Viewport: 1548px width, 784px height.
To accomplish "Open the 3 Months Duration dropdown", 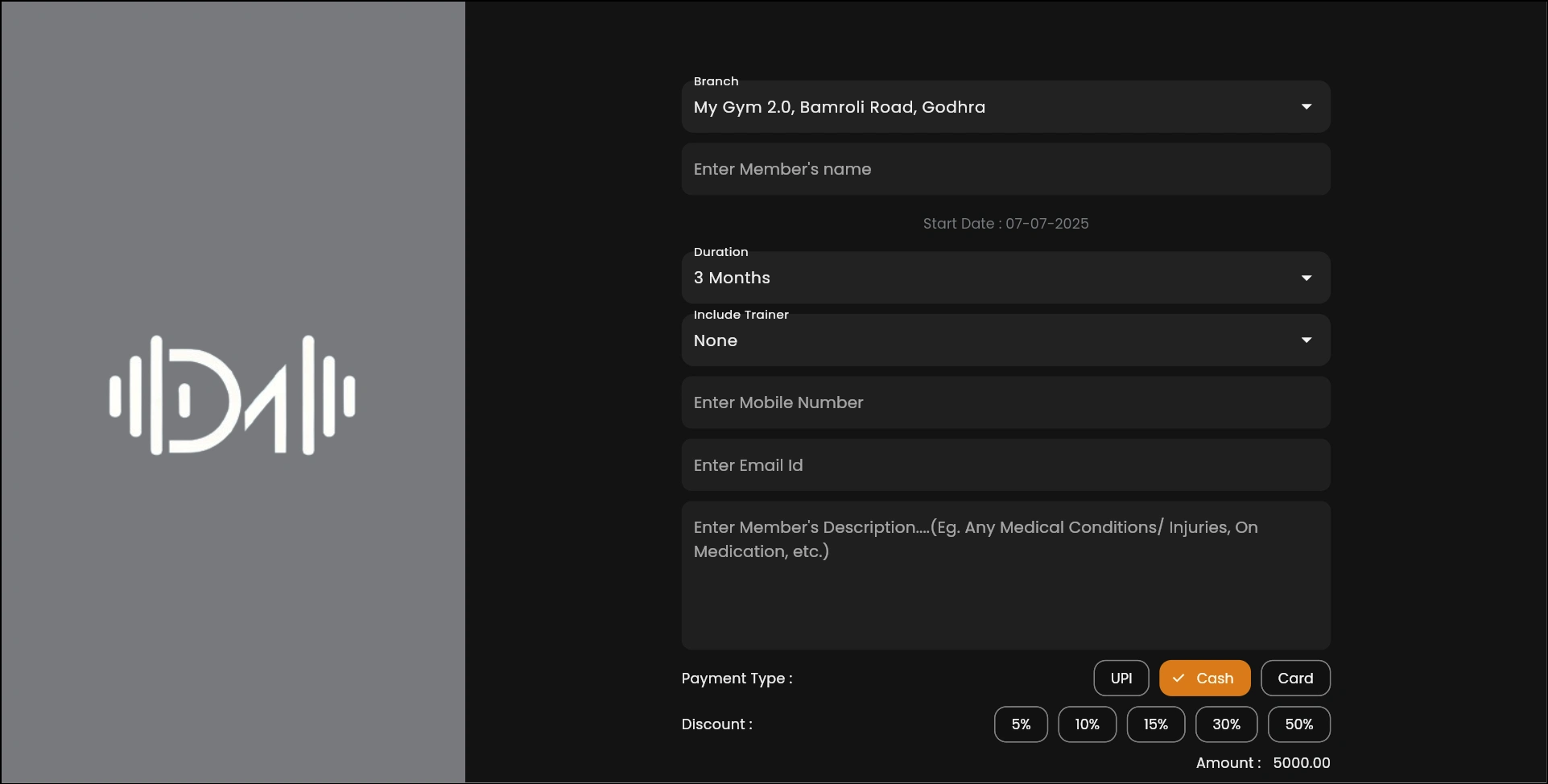I will click(1005, 278).
